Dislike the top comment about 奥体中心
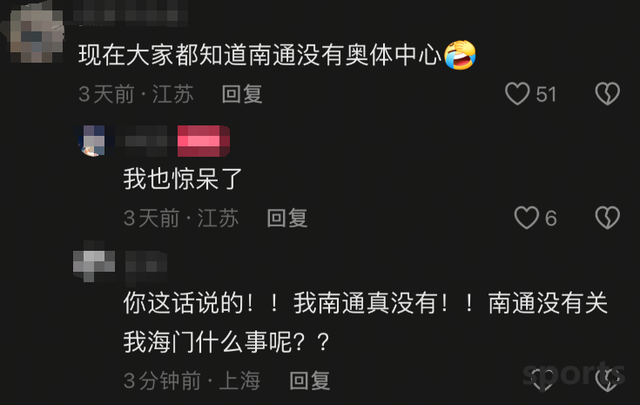This screenshot has height=405, width=640. (607, 94)
